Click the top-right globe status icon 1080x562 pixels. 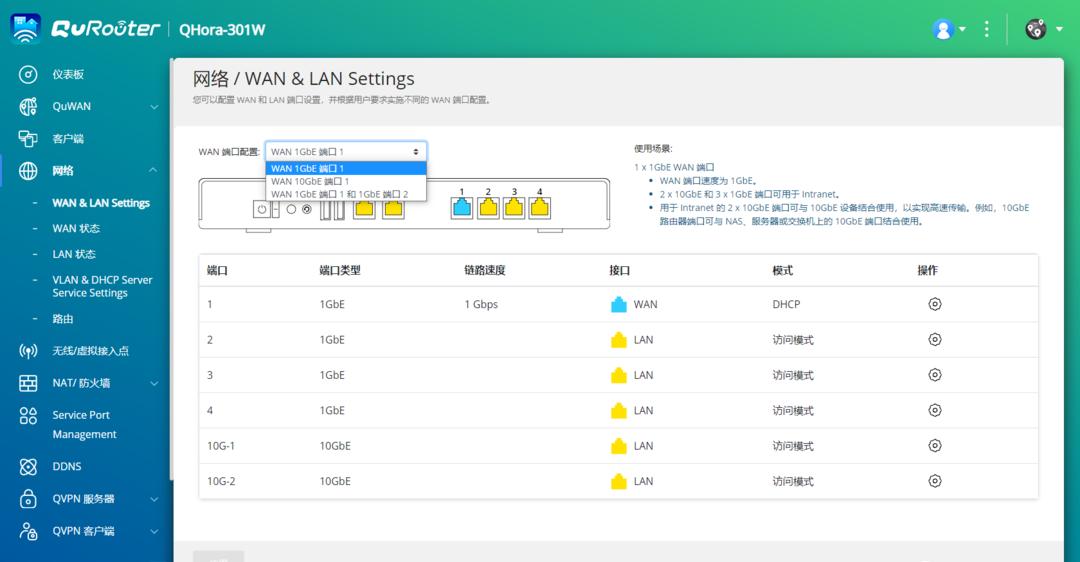coord(1036,29)
